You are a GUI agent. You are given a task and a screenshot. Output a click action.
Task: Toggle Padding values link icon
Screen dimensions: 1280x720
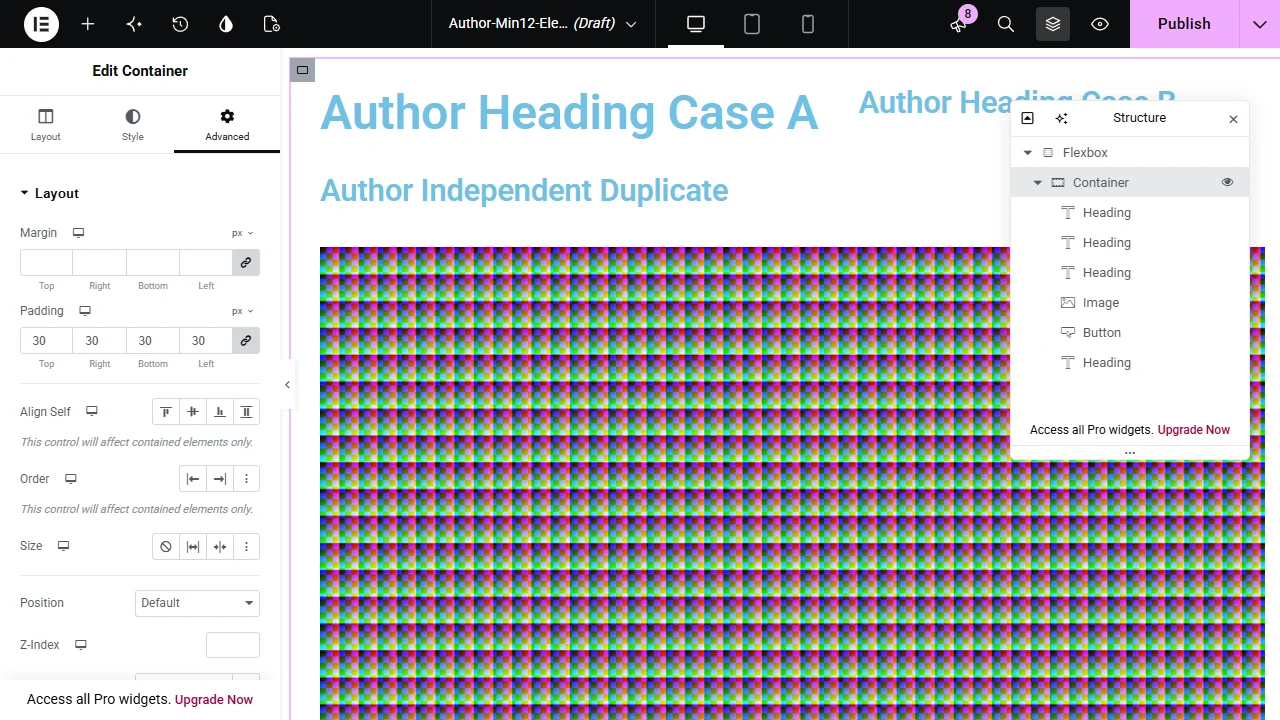[246, 340]
